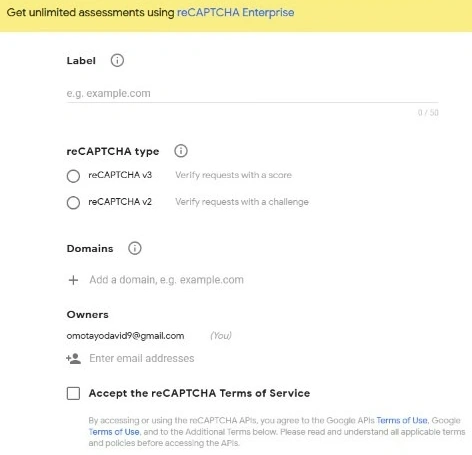Select the reCAPTCHA v2 radio button
Screen dimensions: 472x455
tap(73, 202)
